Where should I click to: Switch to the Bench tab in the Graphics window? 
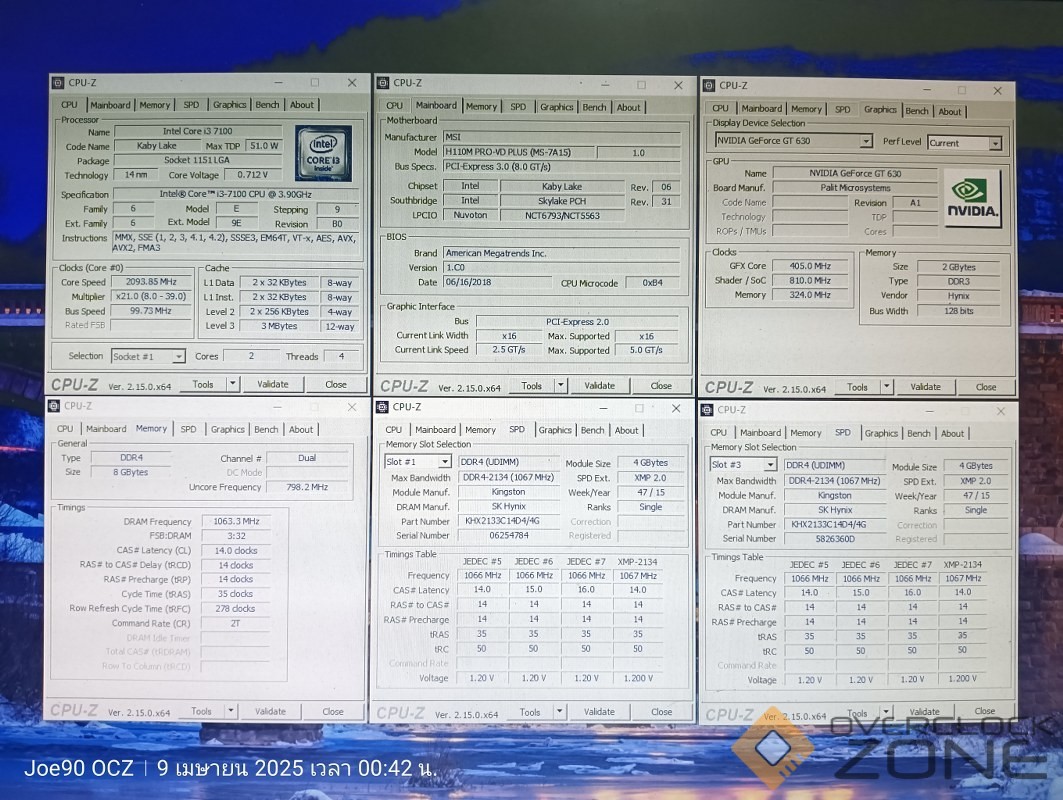(917, 111)
